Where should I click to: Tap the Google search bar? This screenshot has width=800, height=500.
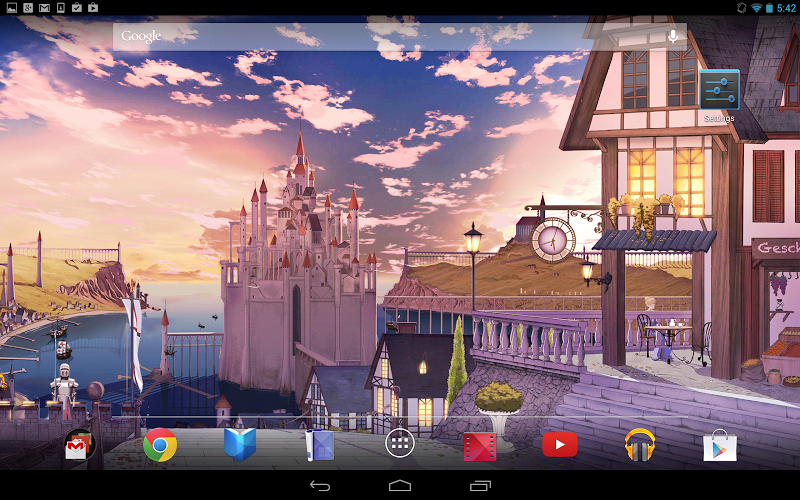(x=399, y=36)
